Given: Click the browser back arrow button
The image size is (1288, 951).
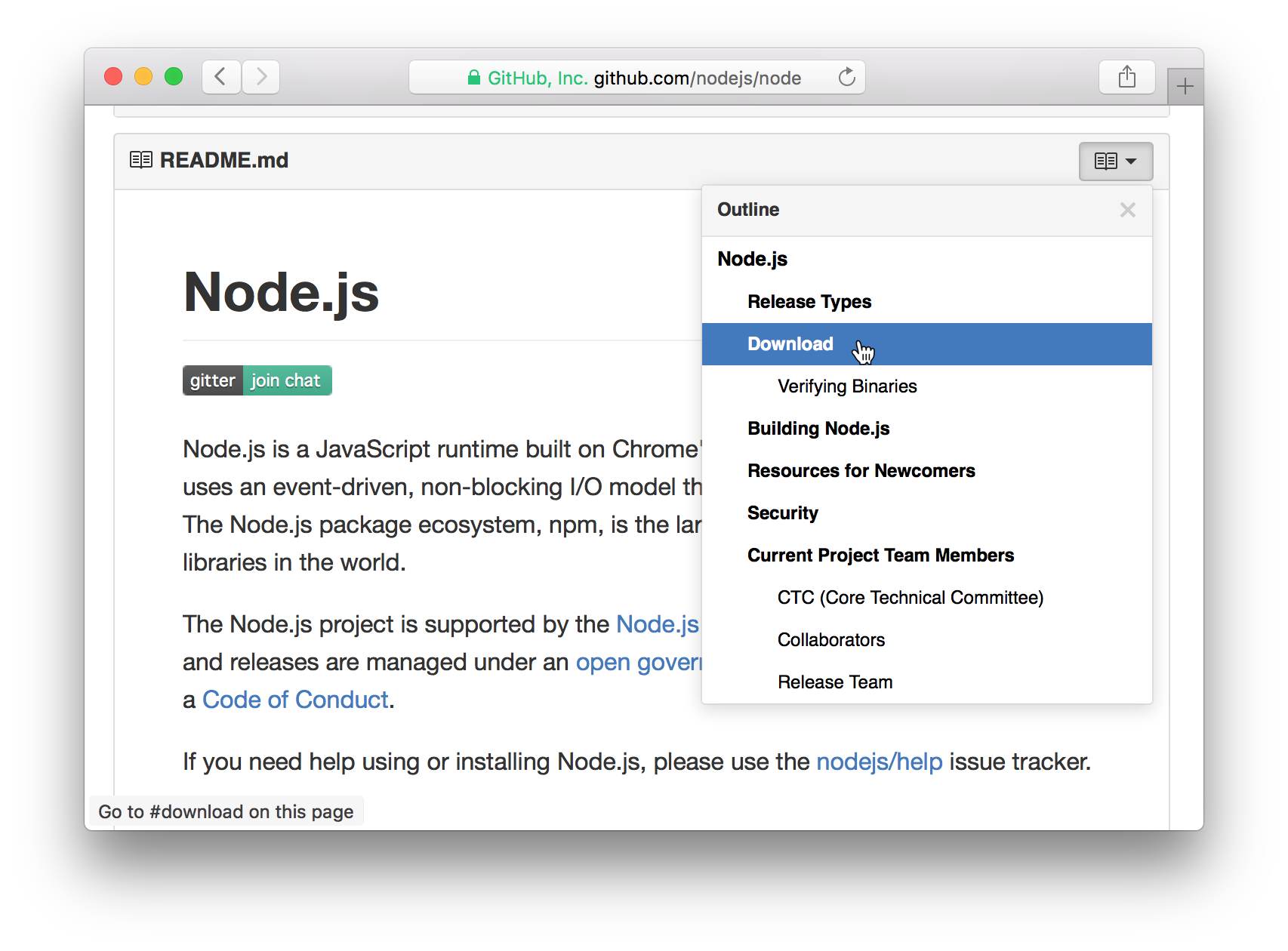Looking at the screenshot, I should click(x=221, y=77).
